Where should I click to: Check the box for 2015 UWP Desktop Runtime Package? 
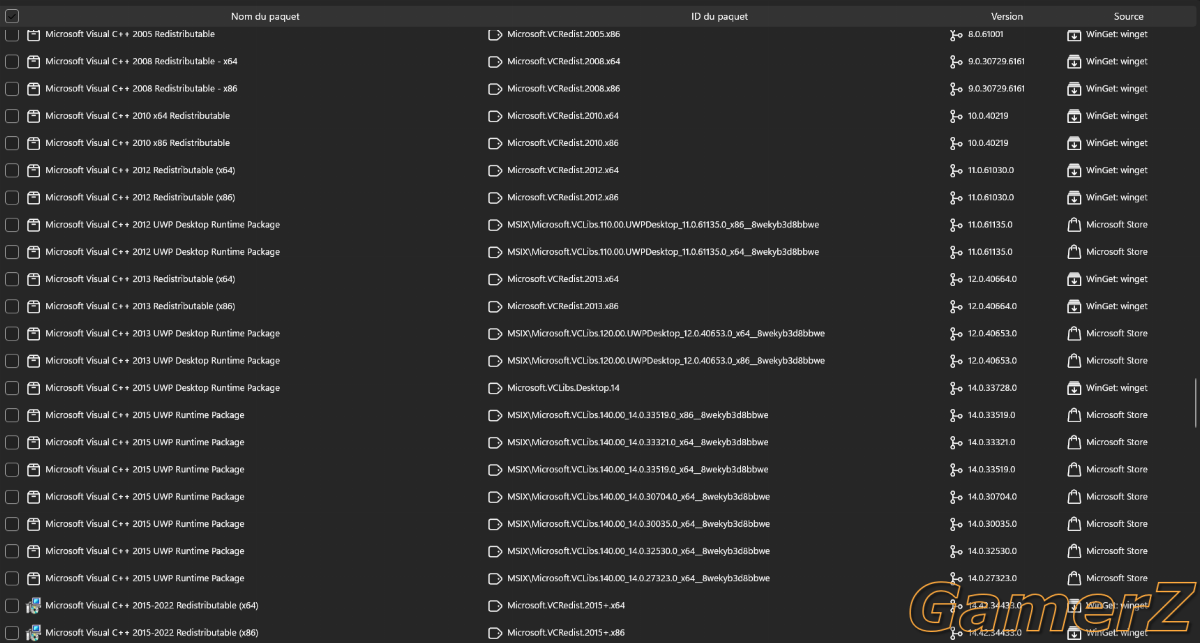point(12,388)
